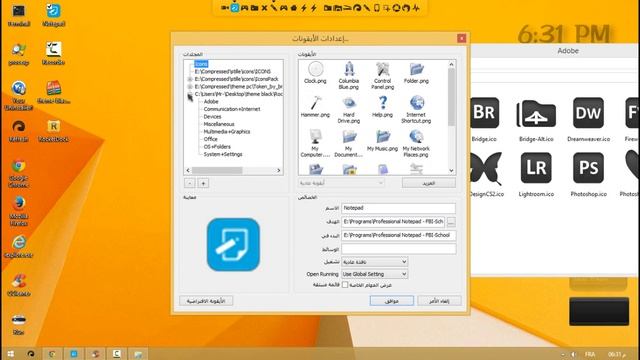640x360 pixels.
Task: Pick the Folder.png icon
Action: tap(416, 72)
